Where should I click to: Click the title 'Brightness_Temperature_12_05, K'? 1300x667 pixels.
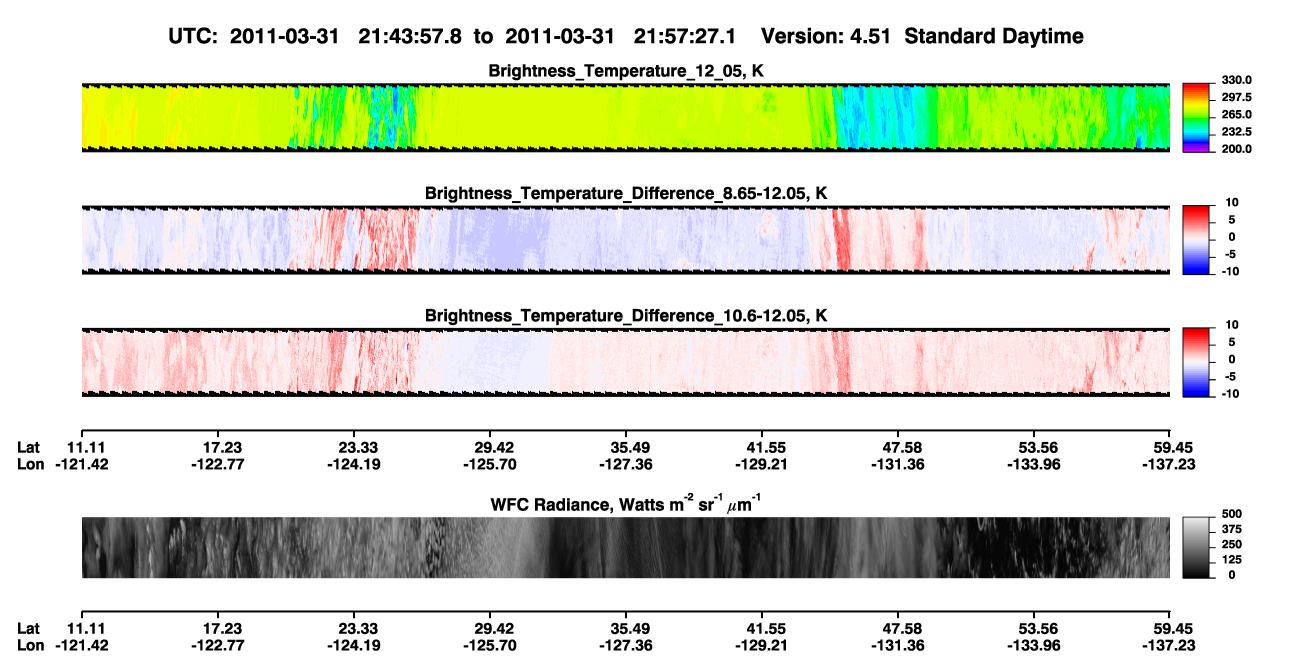pos(626,71)
